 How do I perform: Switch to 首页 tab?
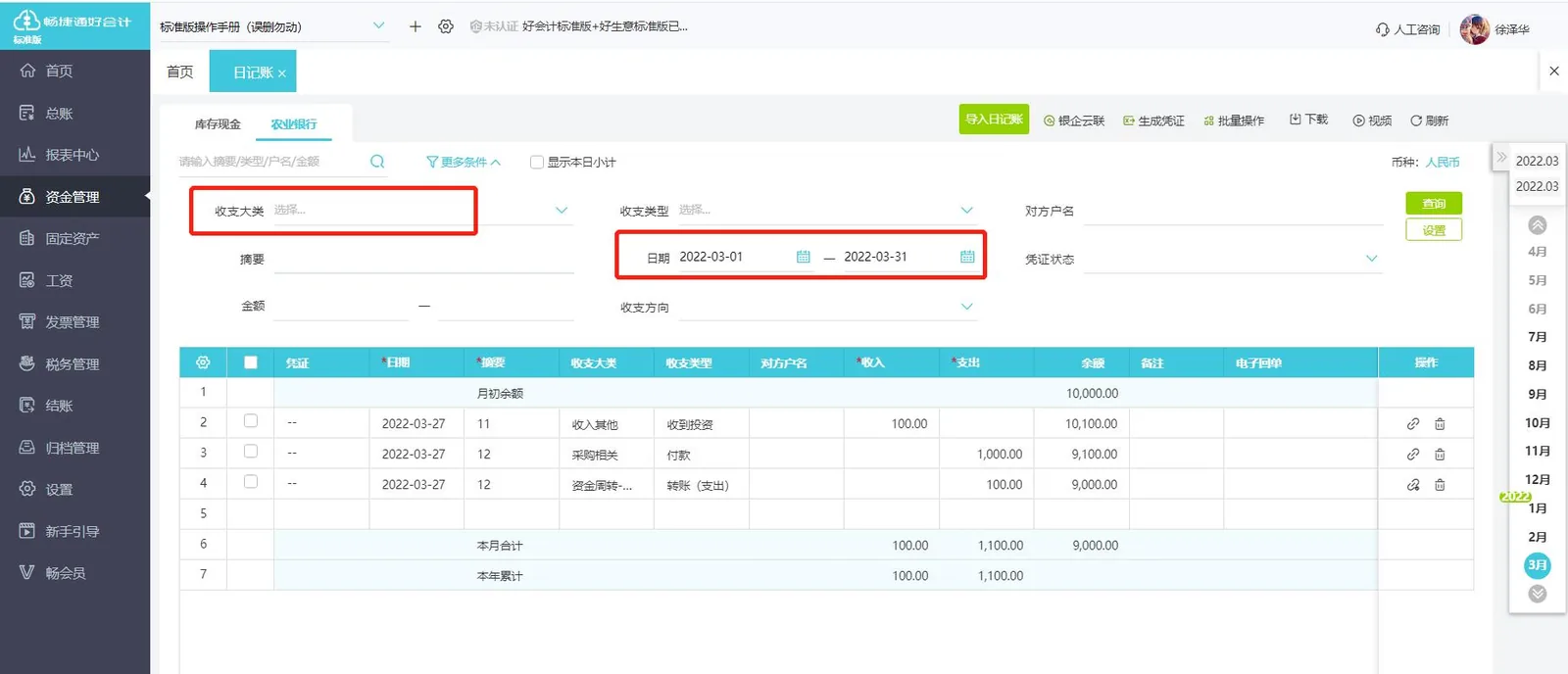[x=180, y=72]
